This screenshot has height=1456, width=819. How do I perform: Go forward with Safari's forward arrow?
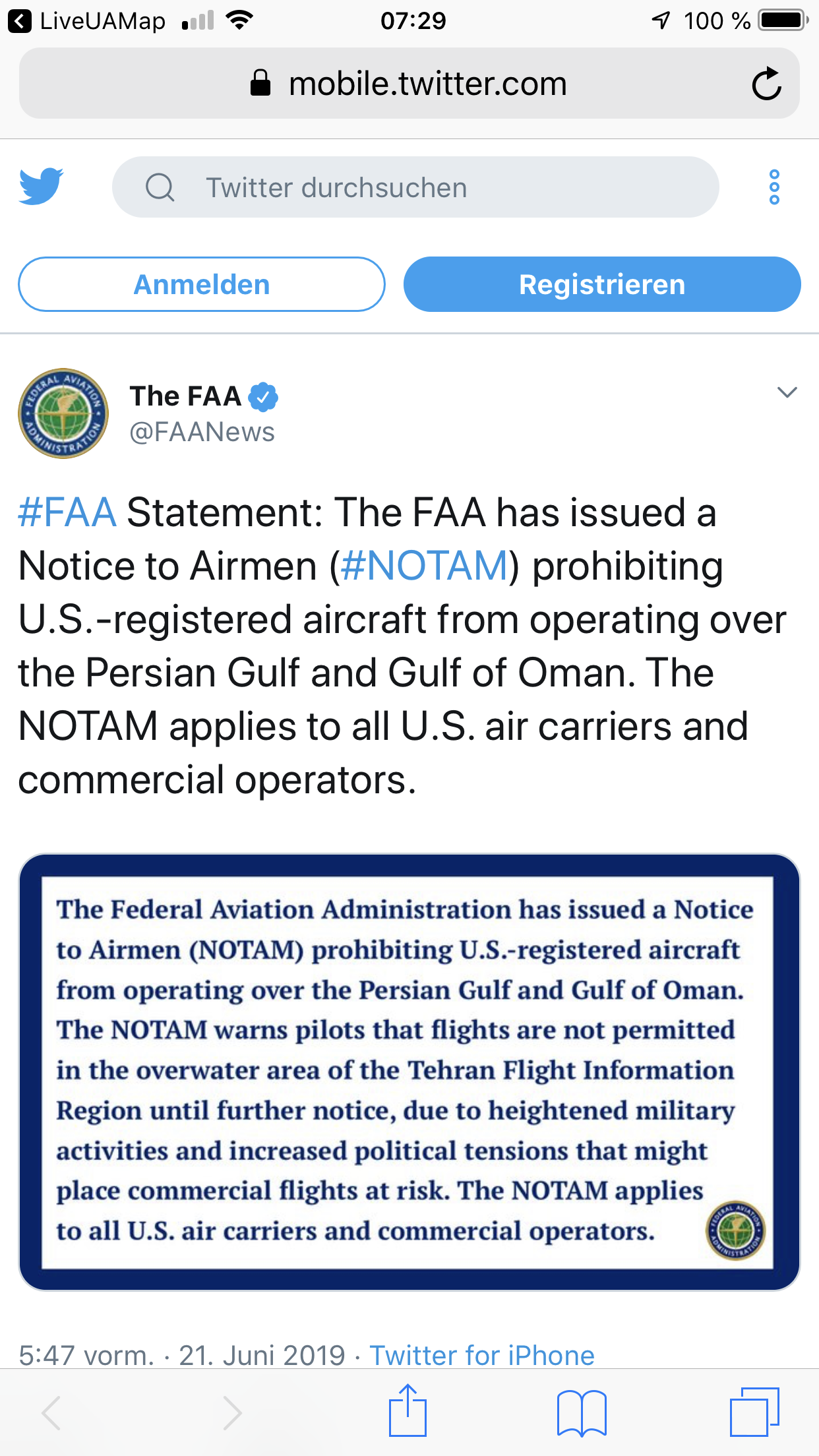point(231,1412)
